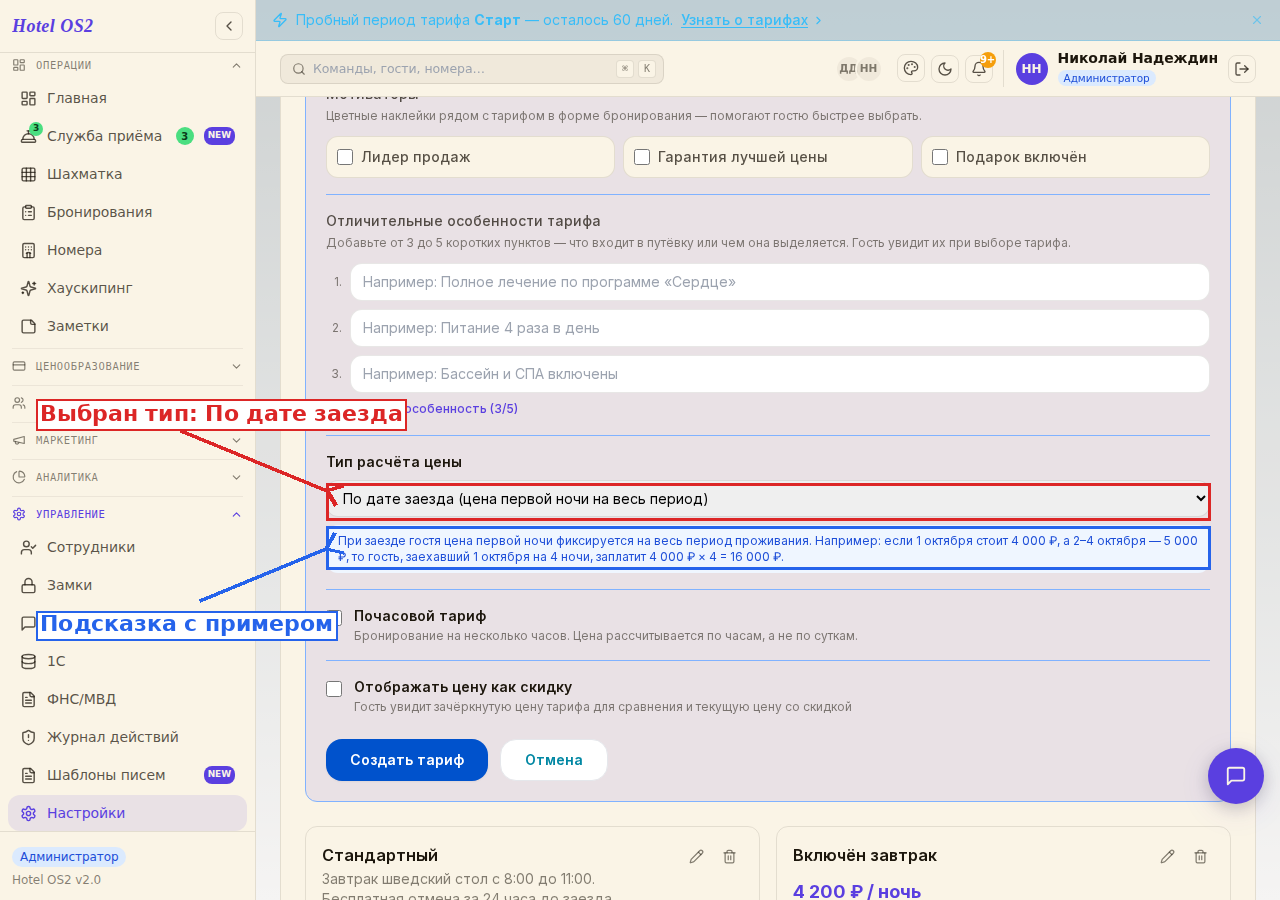
Task: Open notifications bell icon
Action: pos(979,68)
